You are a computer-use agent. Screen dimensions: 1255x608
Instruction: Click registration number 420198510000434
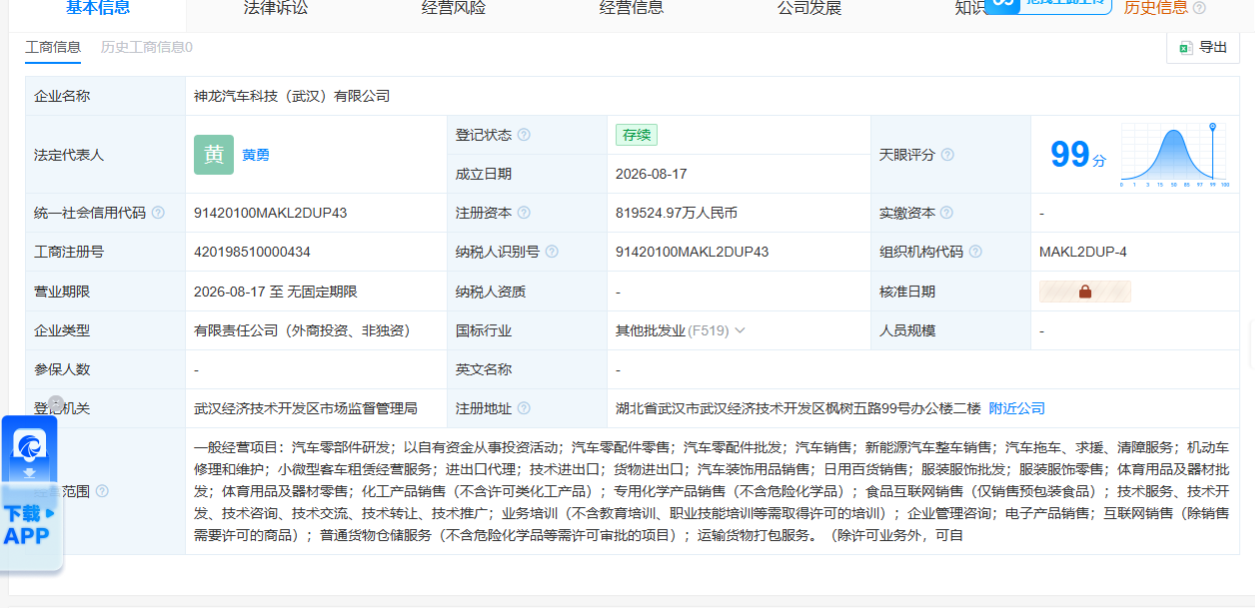(252, 252)
